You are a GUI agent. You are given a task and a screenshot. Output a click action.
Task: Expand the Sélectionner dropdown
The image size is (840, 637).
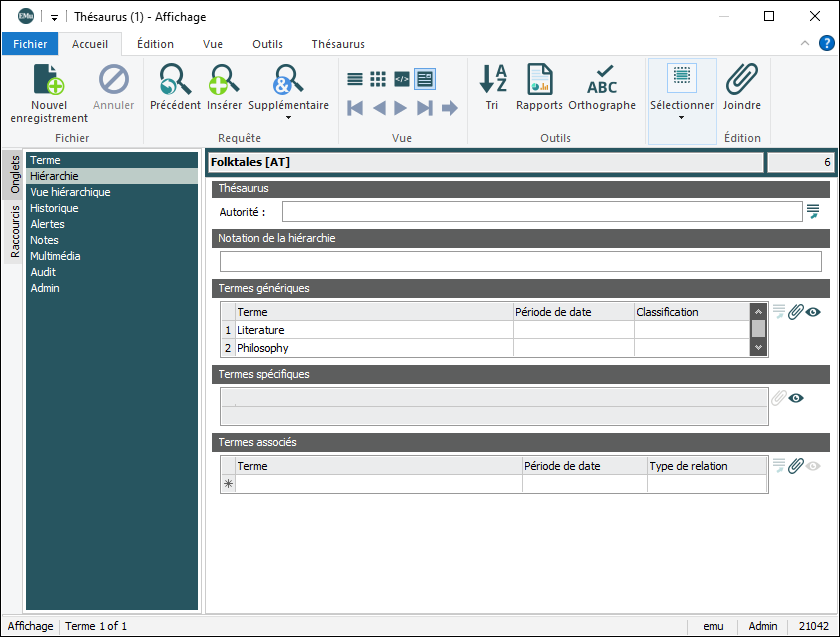(x=682, y=117)
